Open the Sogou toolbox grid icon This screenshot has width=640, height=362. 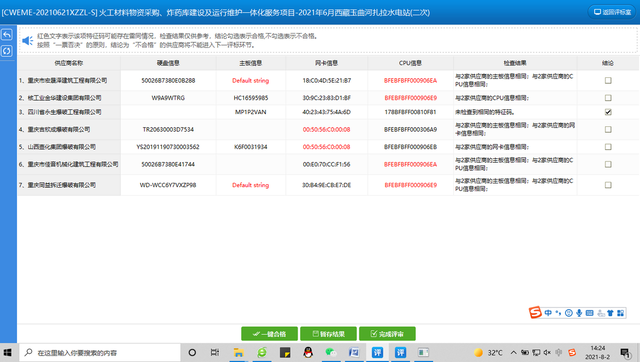tap(620, 313)
